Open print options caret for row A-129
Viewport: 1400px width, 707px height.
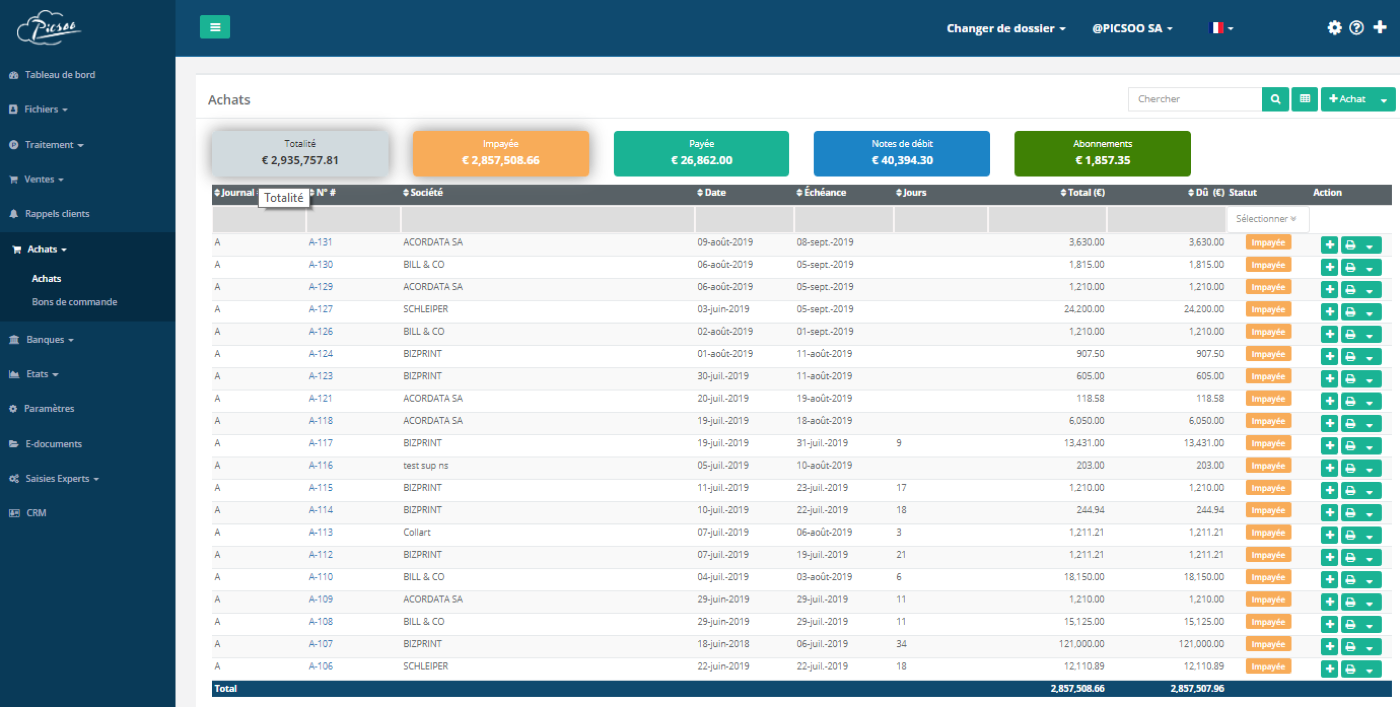1370,290
